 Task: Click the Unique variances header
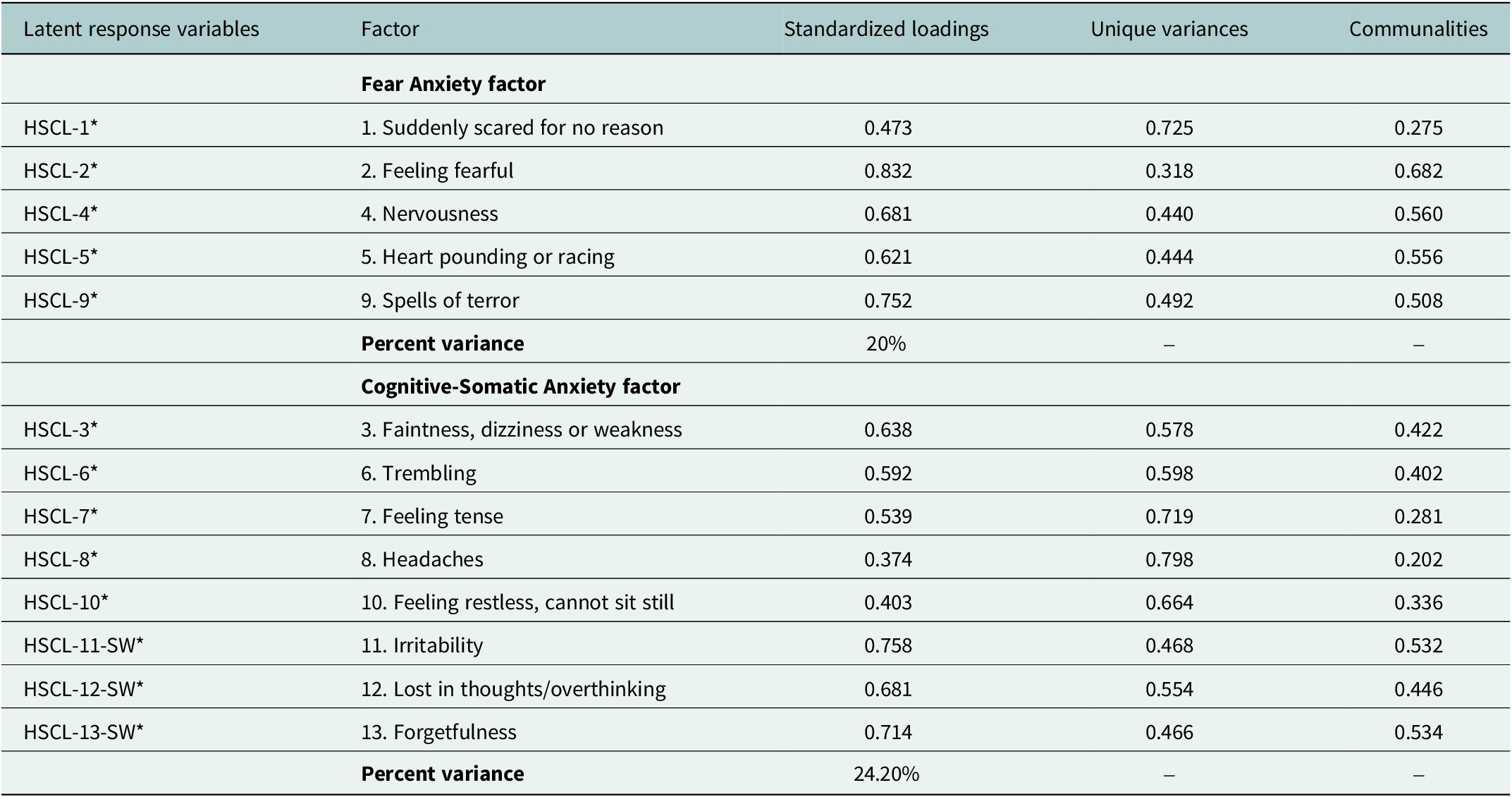(1169, 29)
